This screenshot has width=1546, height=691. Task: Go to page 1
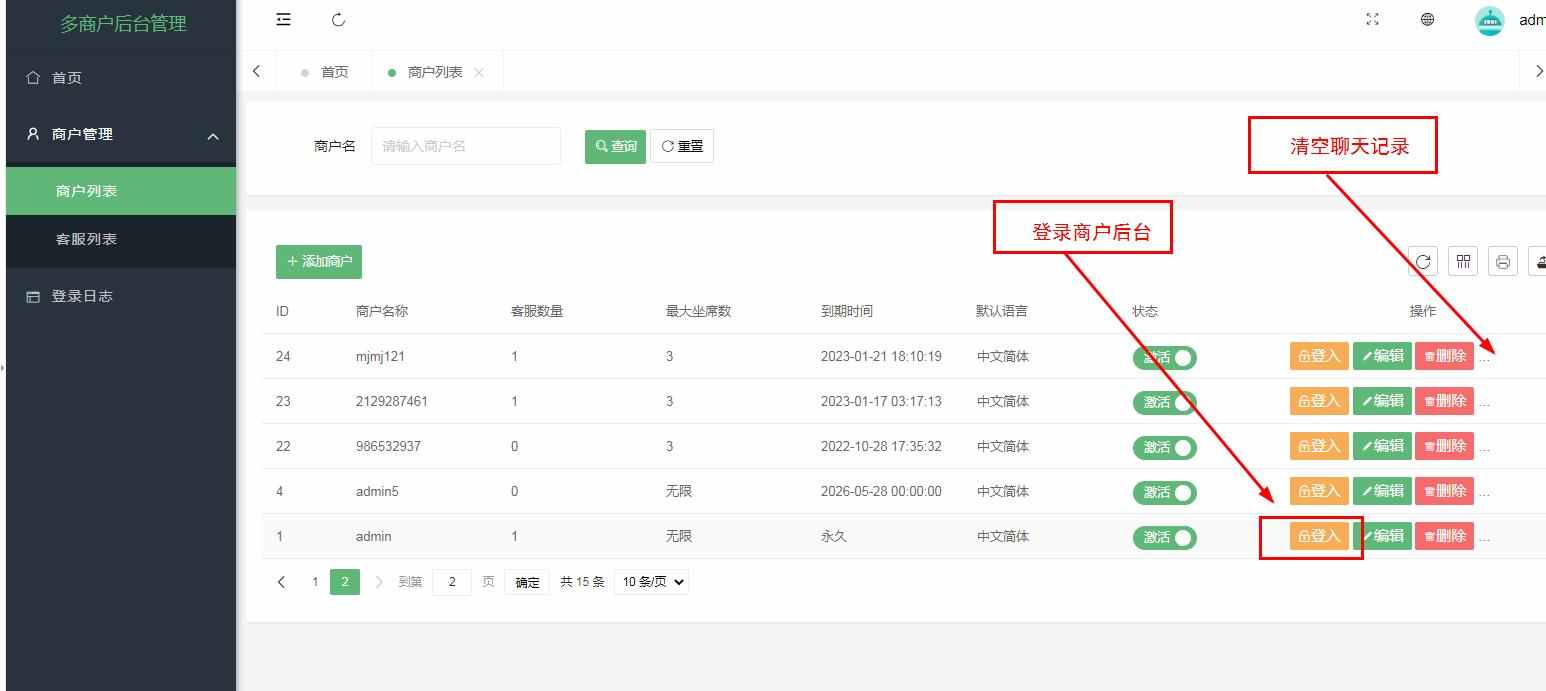pyautogui.click(x=315, y=582)
